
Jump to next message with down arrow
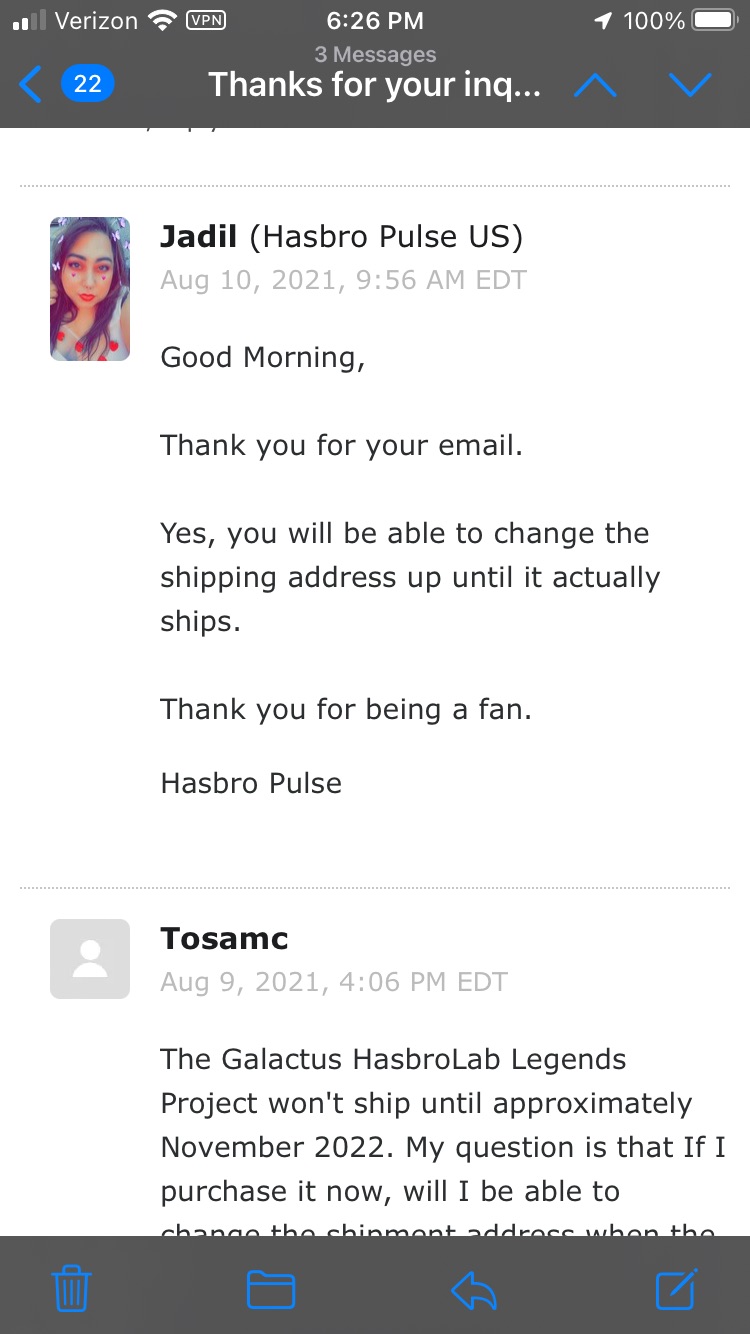[x=690, y=85]
